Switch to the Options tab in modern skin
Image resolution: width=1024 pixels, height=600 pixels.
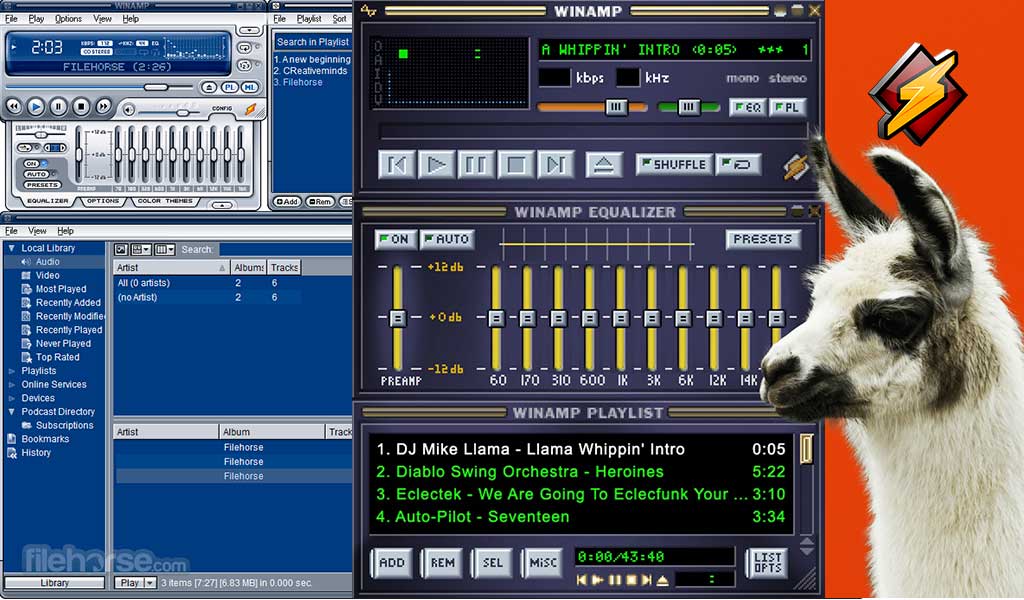click(x=103, y=201)
